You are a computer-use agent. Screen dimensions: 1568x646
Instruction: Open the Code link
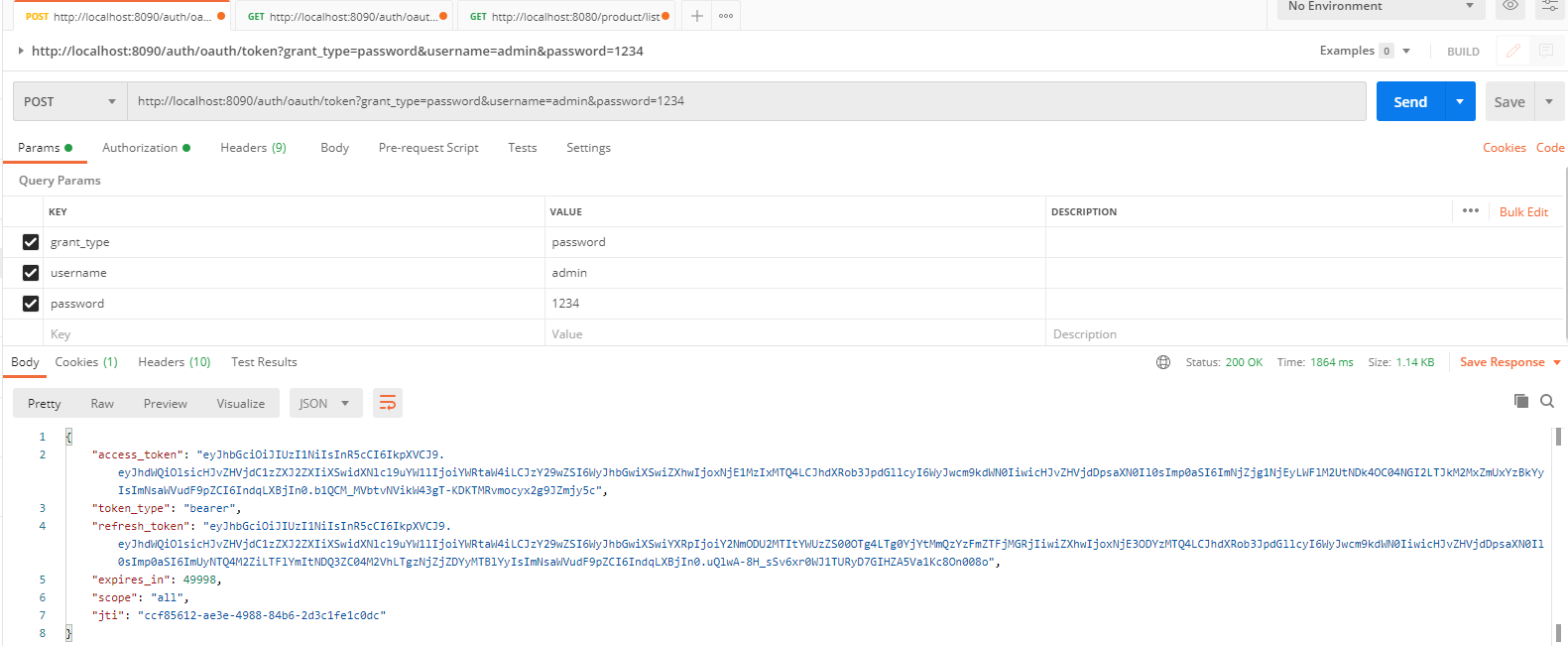(1550, 148)
